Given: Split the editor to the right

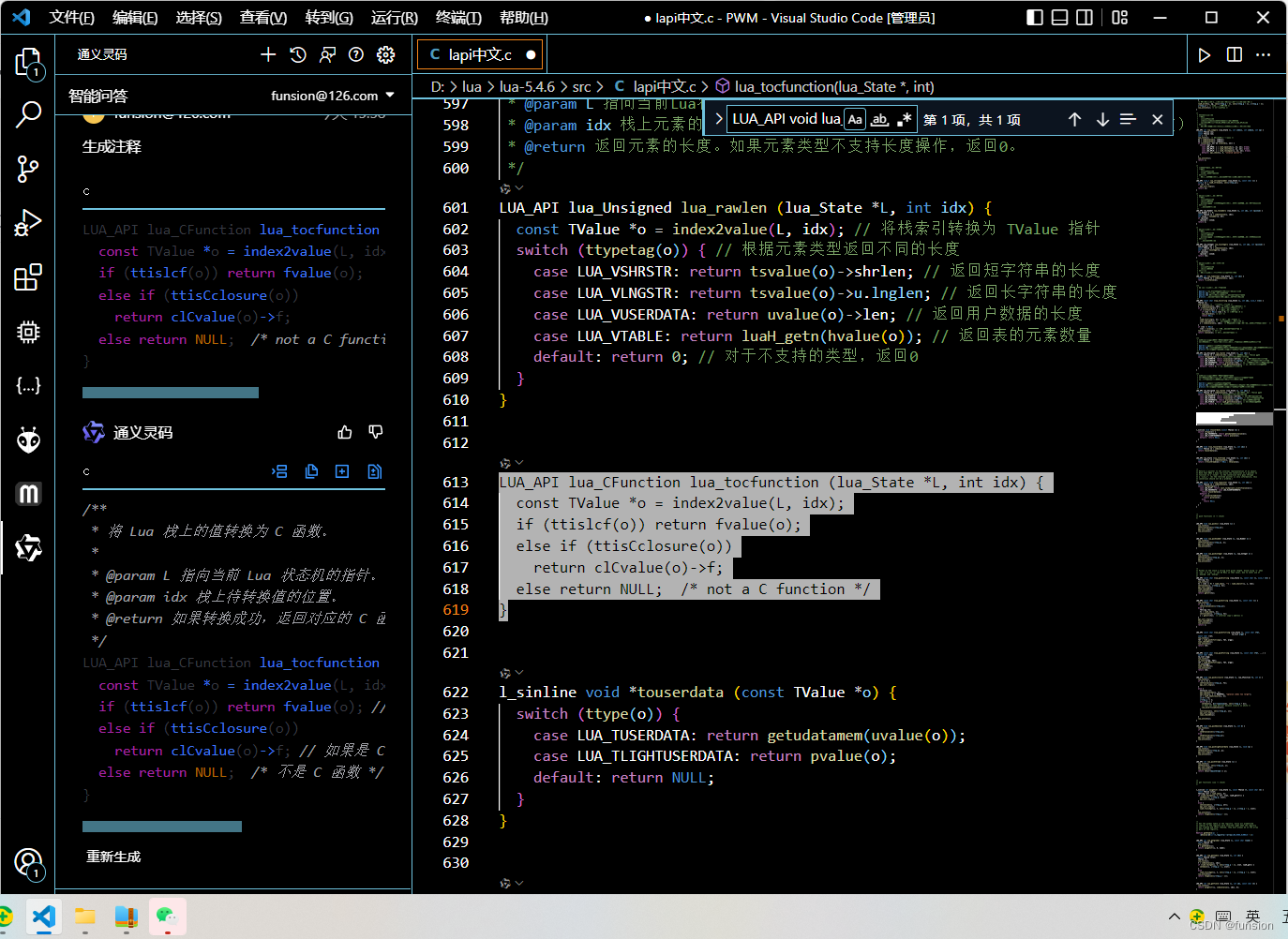Looking at the screenshot, I should coord(1235,54).
